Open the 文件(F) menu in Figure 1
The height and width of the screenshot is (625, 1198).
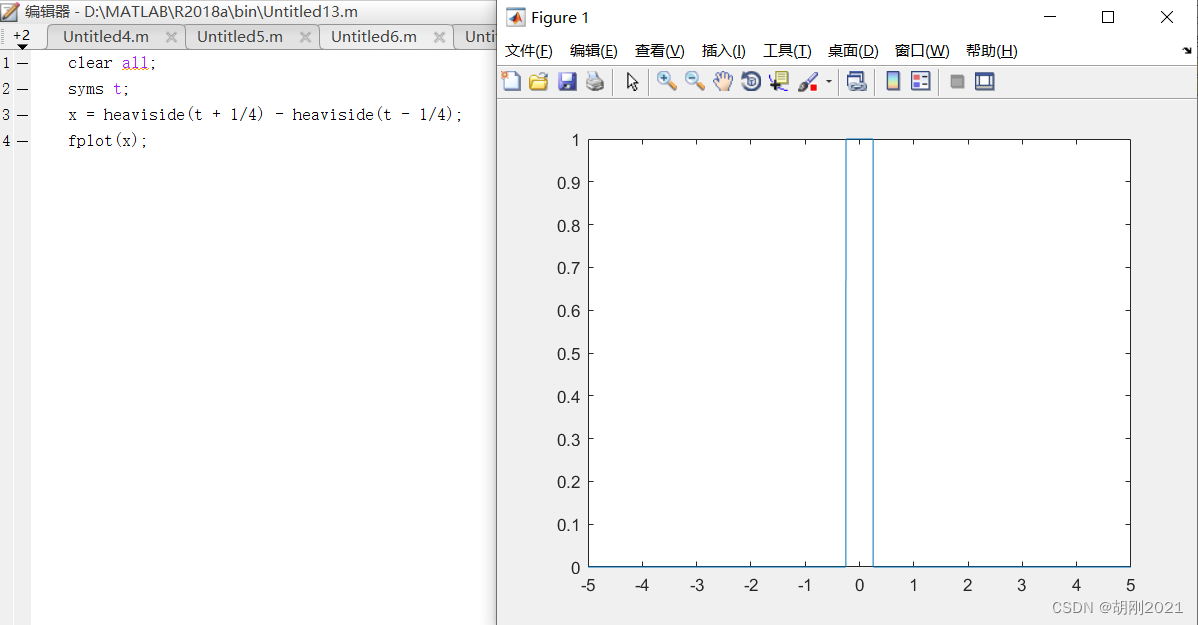coord(529,51)
